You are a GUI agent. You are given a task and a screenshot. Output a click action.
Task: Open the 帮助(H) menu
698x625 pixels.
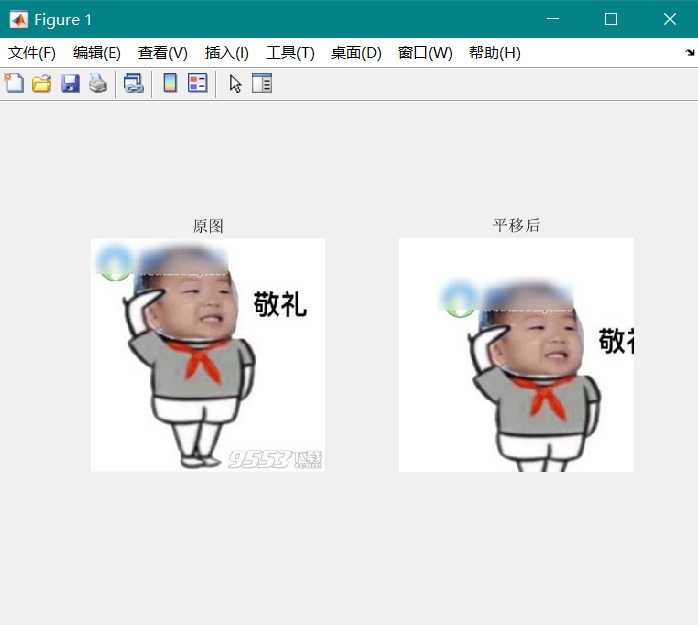point(495,53)
